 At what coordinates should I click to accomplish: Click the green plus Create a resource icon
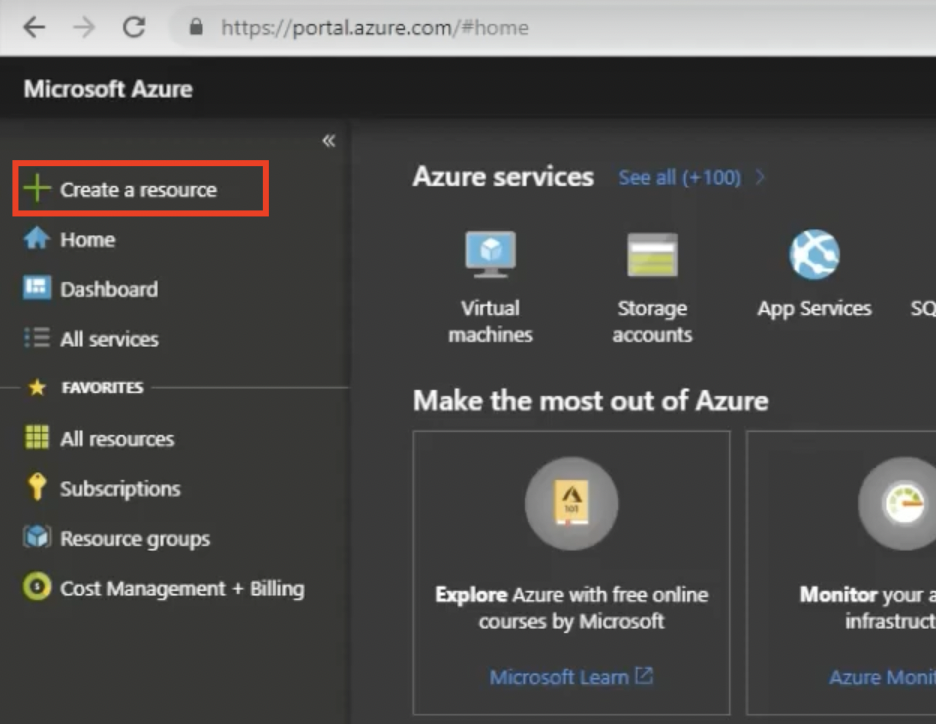pyautogui.click(x=37, y=189)
